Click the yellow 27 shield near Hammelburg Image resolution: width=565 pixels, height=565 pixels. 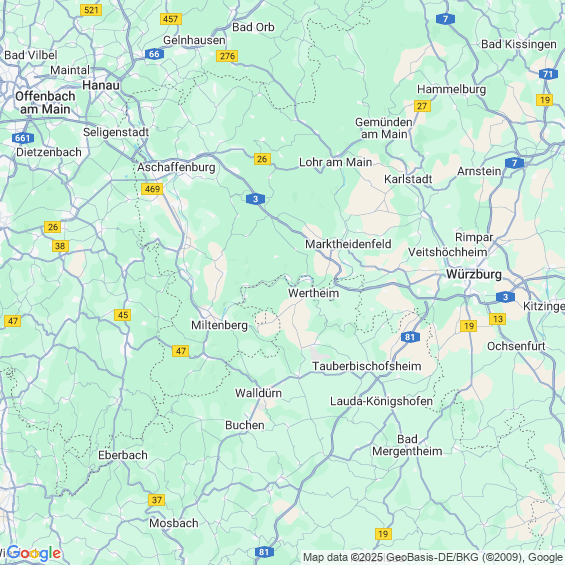422,106
